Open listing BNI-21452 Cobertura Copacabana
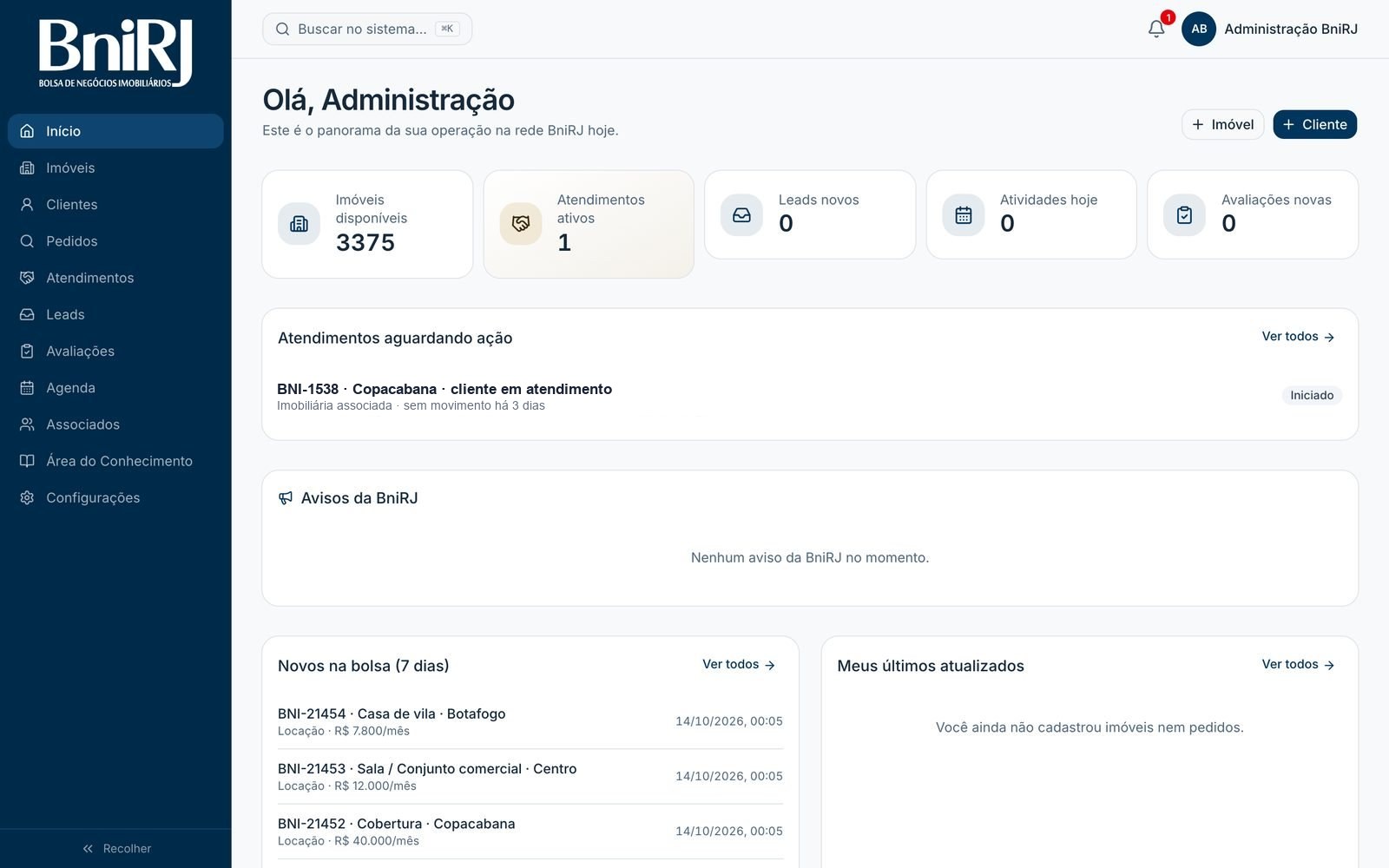The width and height of the screenshot is (1389, 868). 530,831
